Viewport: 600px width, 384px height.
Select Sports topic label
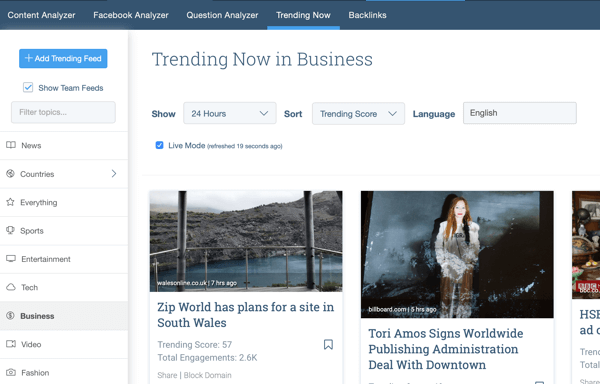click(32, 231)
